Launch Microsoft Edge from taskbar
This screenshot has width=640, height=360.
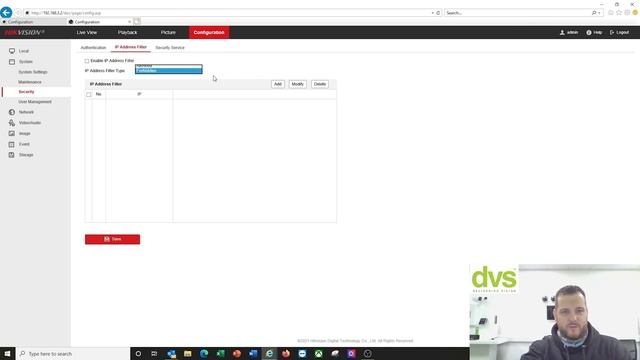[204, 353]
